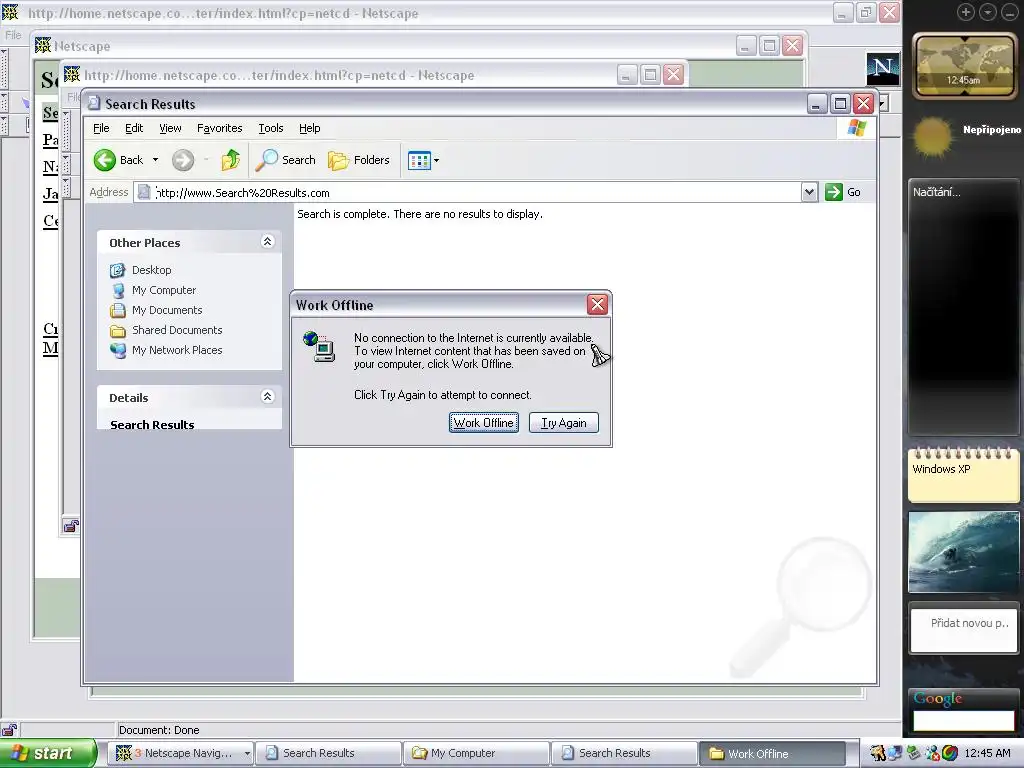1024x768 pixels.
Task: Select the Work Offline taskbar button
Action: point(772,753)
